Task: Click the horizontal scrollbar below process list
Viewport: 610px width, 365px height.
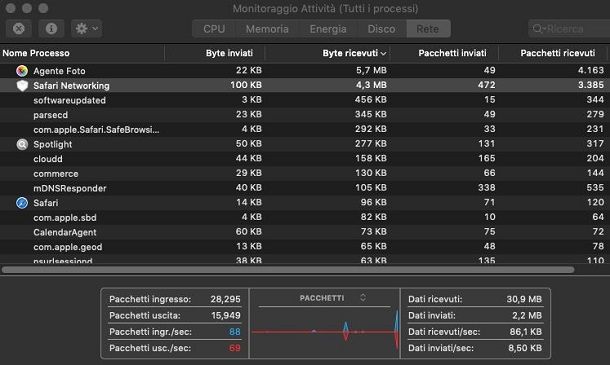Action: (x=288, y=270)
